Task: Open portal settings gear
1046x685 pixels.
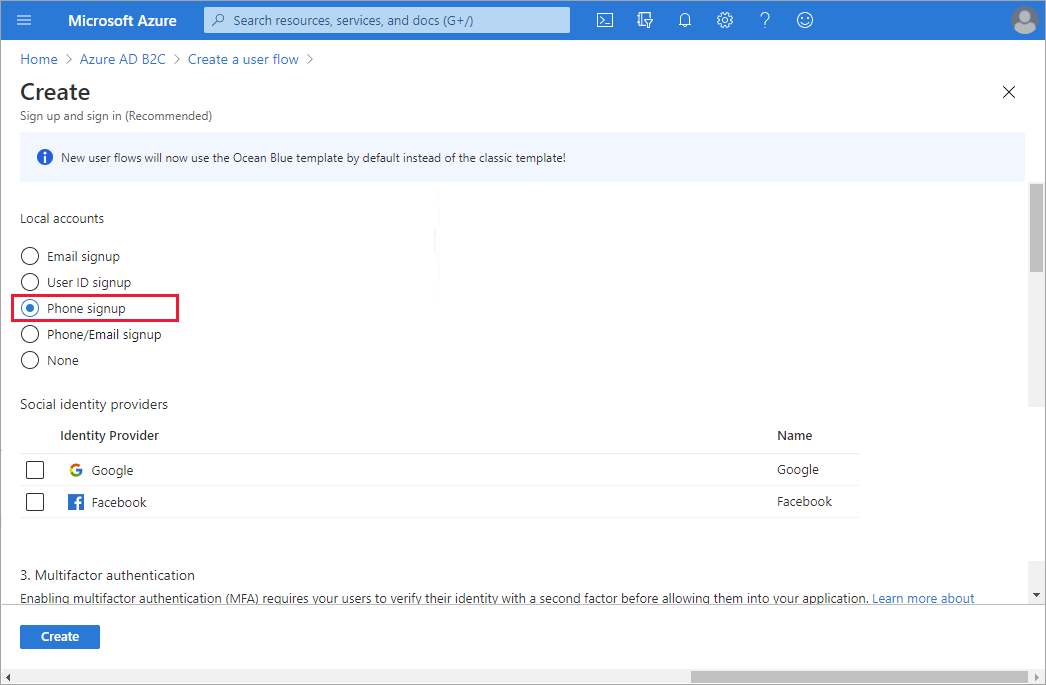Action: pos(725,20)
